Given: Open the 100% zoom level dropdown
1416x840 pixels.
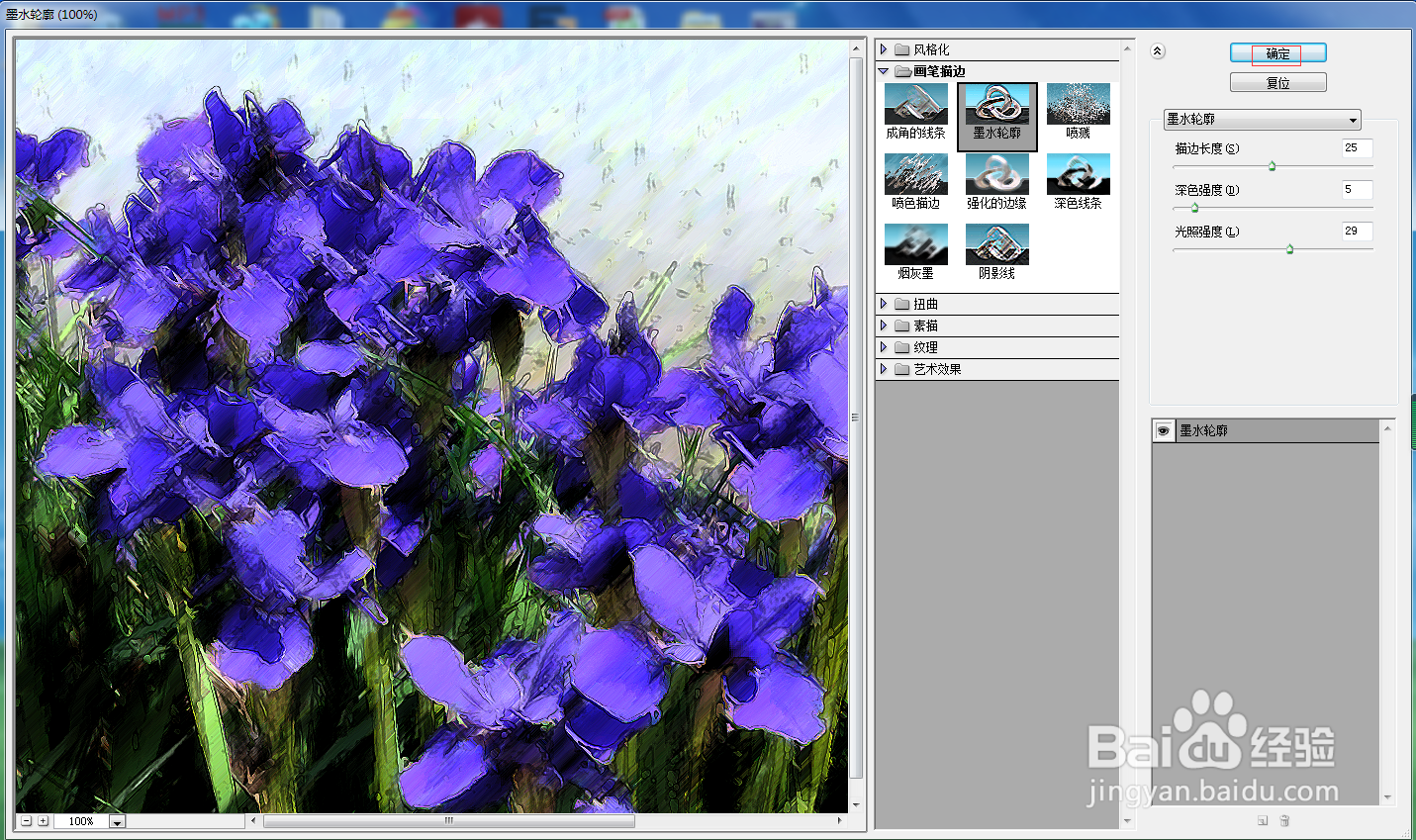Looking at the screenshot, I should click(117, 822).
